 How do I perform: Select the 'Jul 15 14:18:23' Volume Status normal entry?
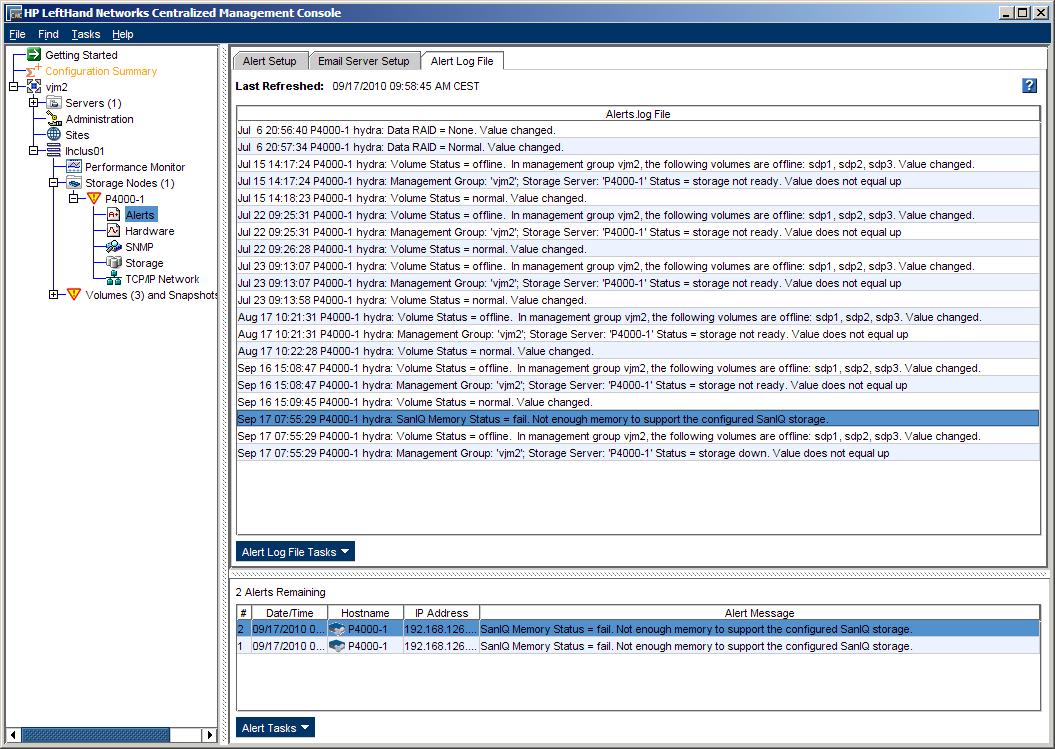(638, 198)
